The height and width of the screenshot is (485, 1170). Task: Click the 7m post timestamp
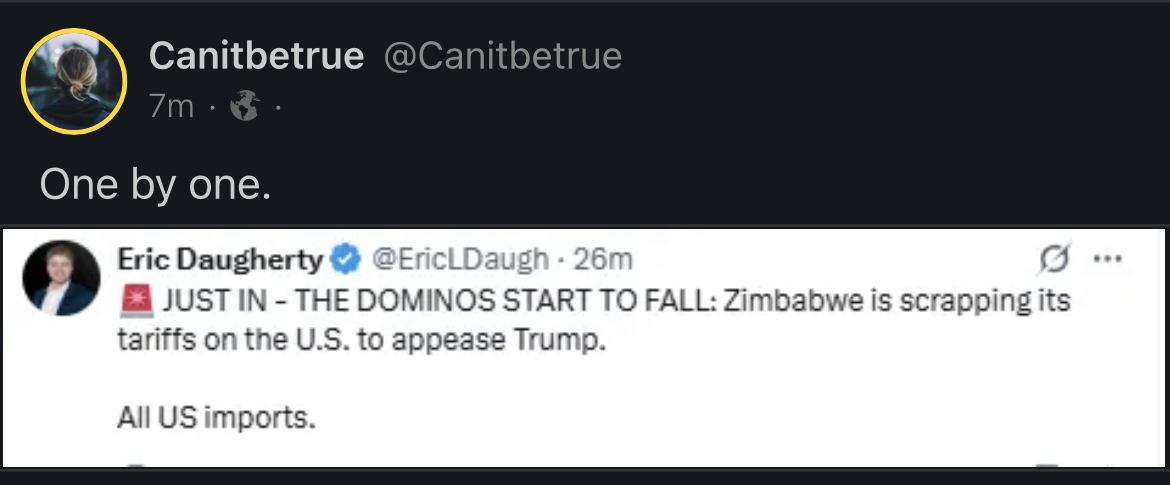coord(171,107)
